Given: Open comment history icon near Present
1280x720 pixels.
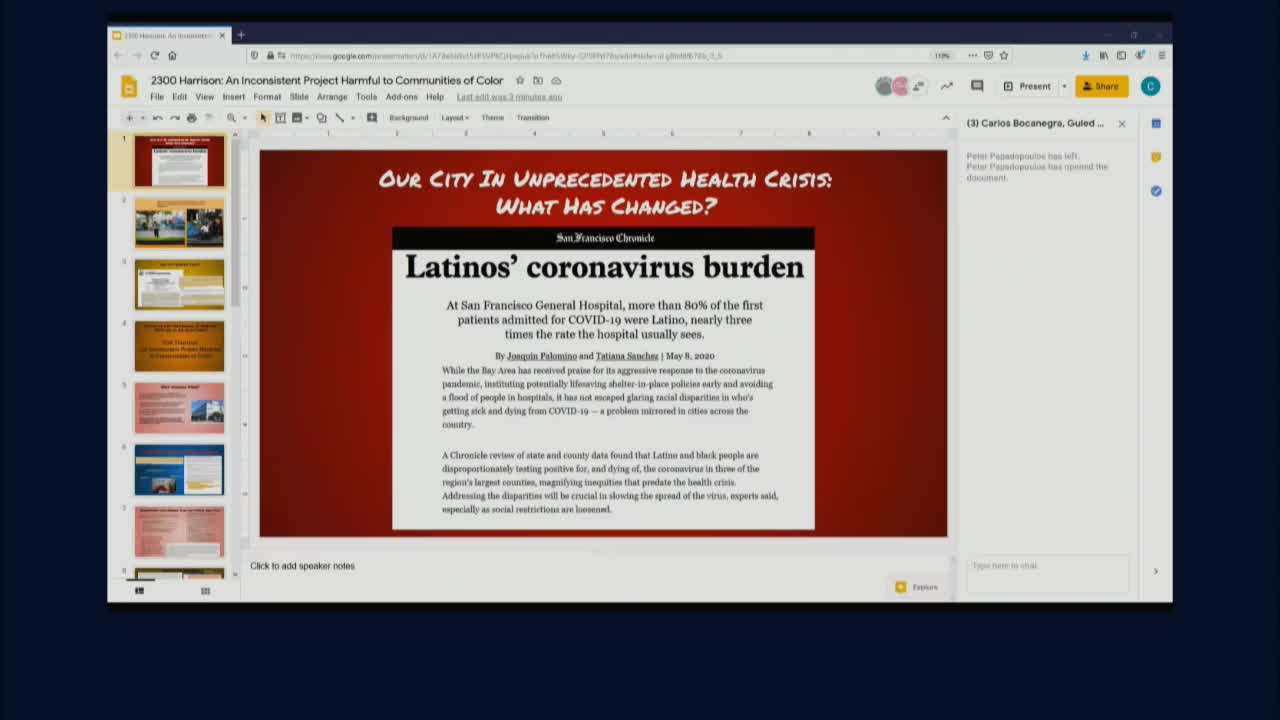Looking at the screenshot, I should point(977,86).
